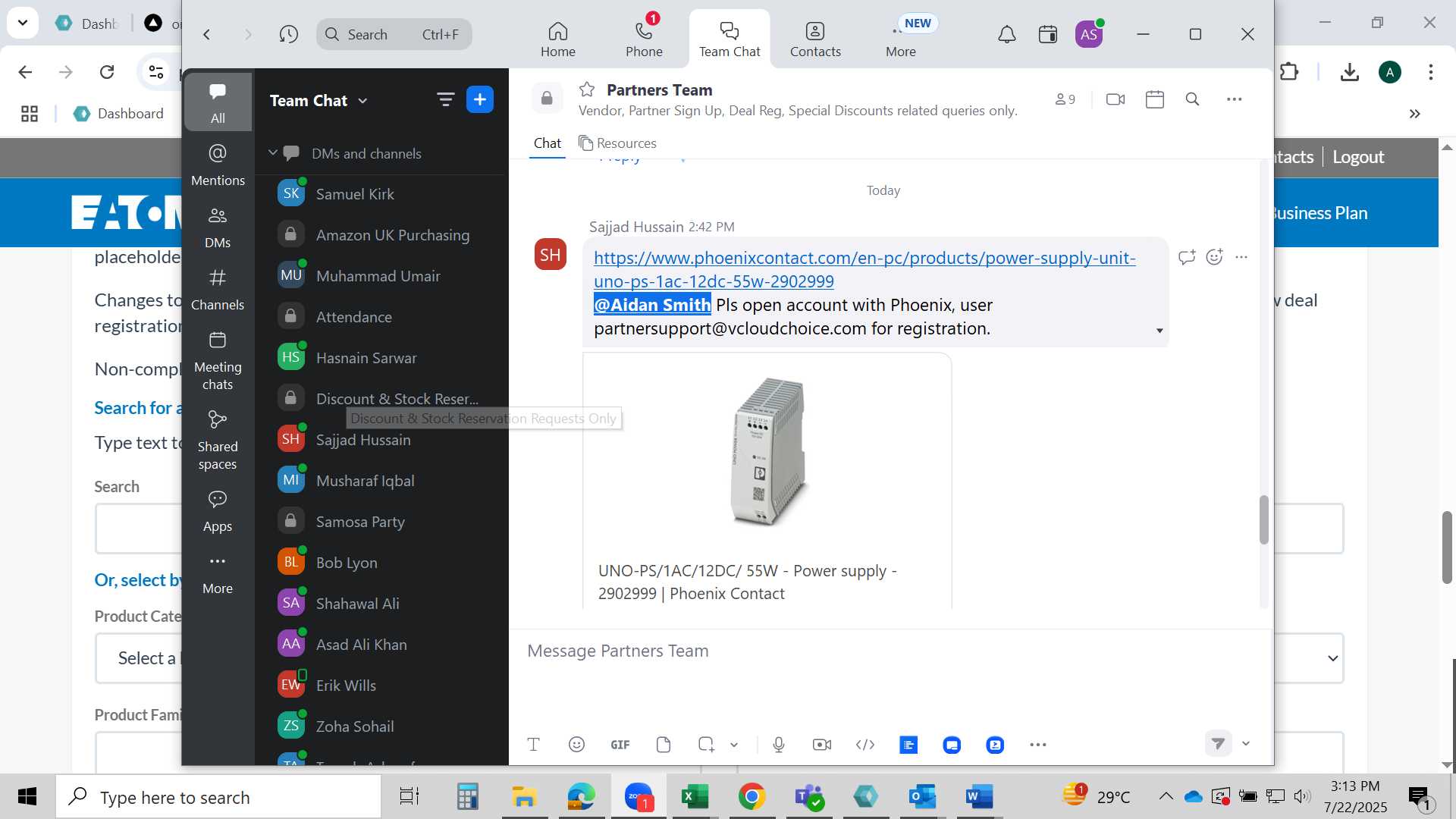1456x819 pixels.
Task: Open More in the chat sidebar
Action: (x=218, y=573)
